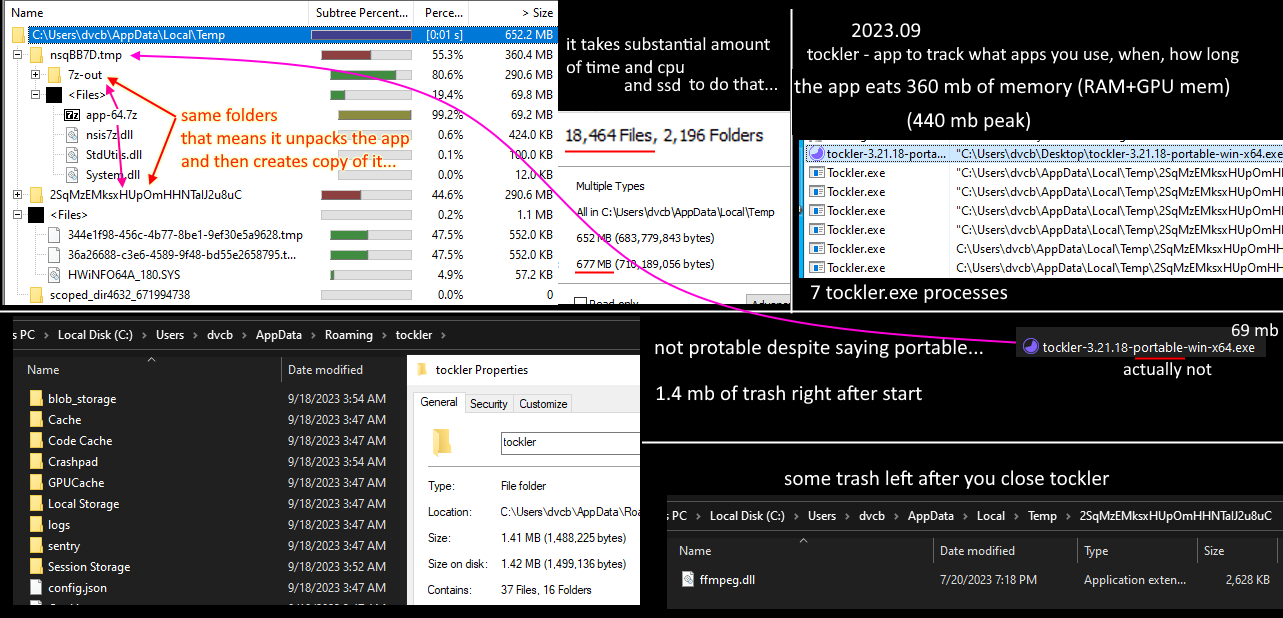Expand the 7z-out tree node
The image size is (1283, 618).
point(36,75)
